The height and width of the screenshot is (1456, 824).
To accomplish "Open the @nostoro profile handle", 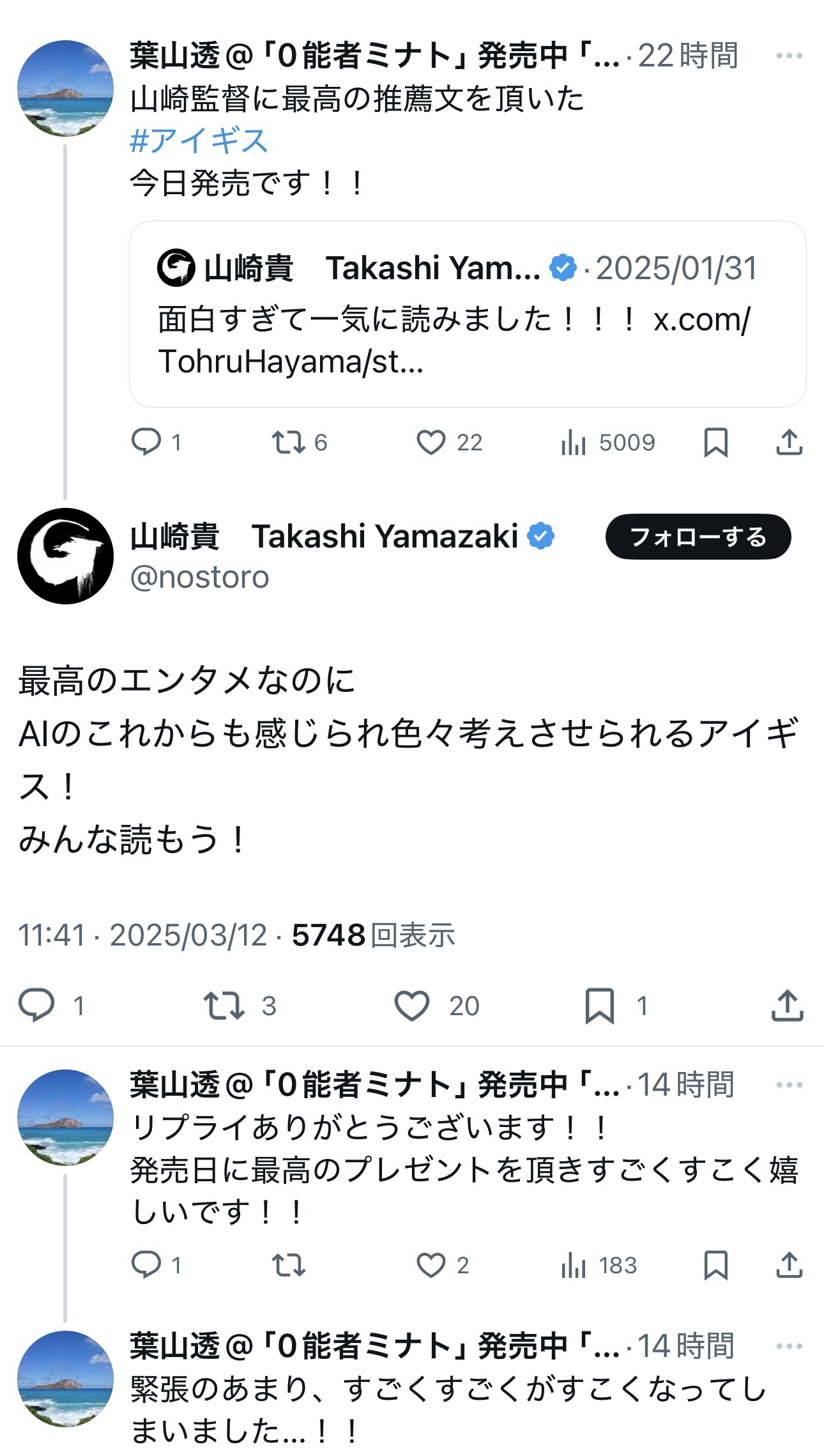I will point(199,578).
